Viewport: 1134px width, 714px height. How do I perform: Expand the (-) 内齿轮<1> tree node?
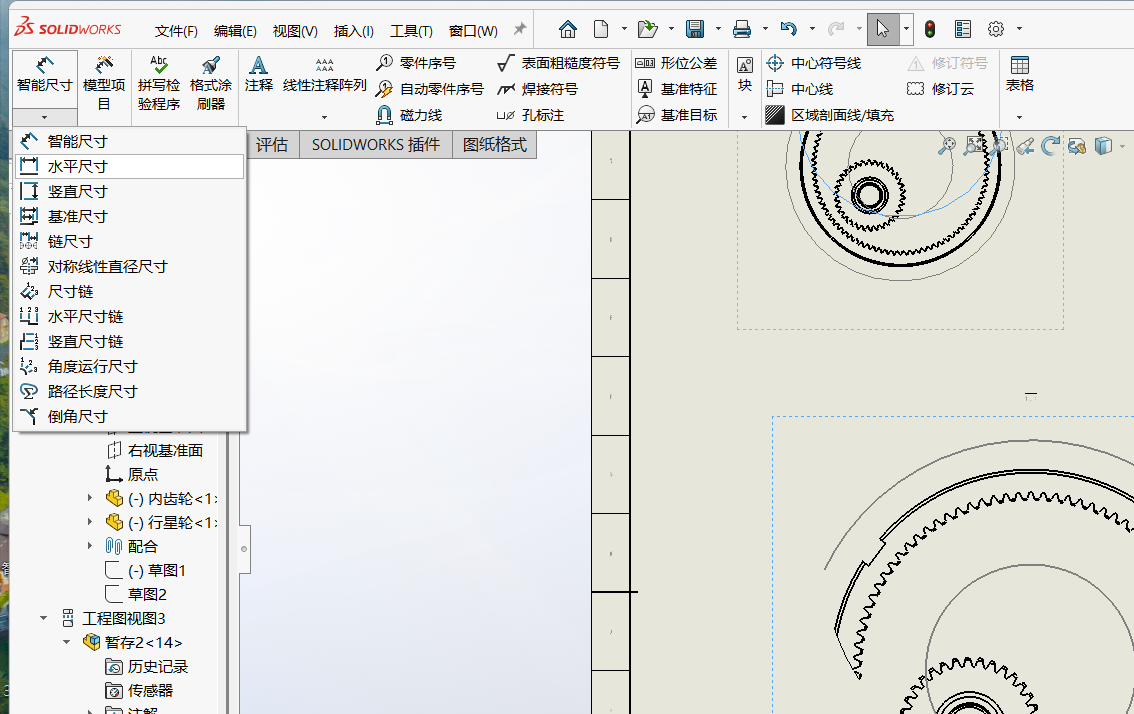click(x=90, y=498)
